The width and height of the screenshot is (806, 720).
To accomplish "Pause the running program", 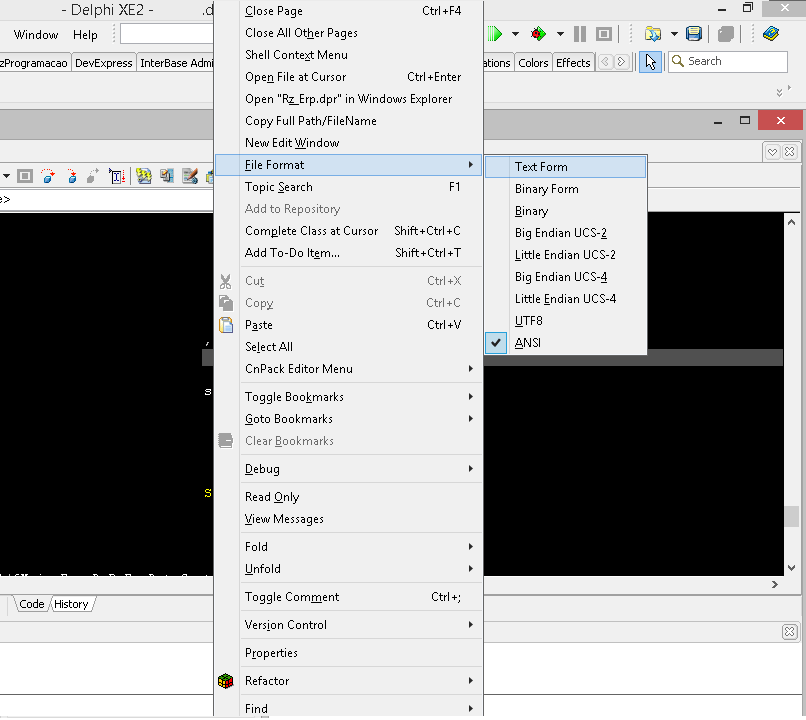I will [x=578, y=33].
